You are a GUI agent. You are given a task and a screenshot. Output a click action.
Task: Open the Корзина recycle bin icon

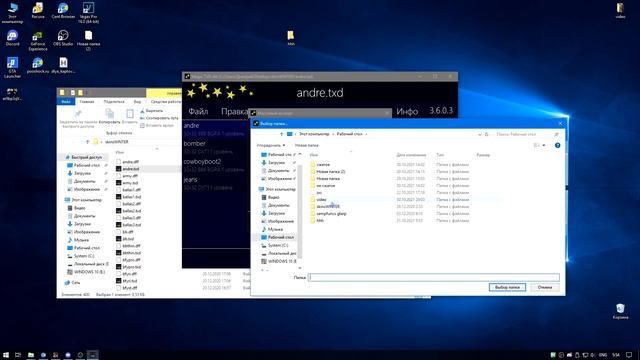(x=620, y=311)
